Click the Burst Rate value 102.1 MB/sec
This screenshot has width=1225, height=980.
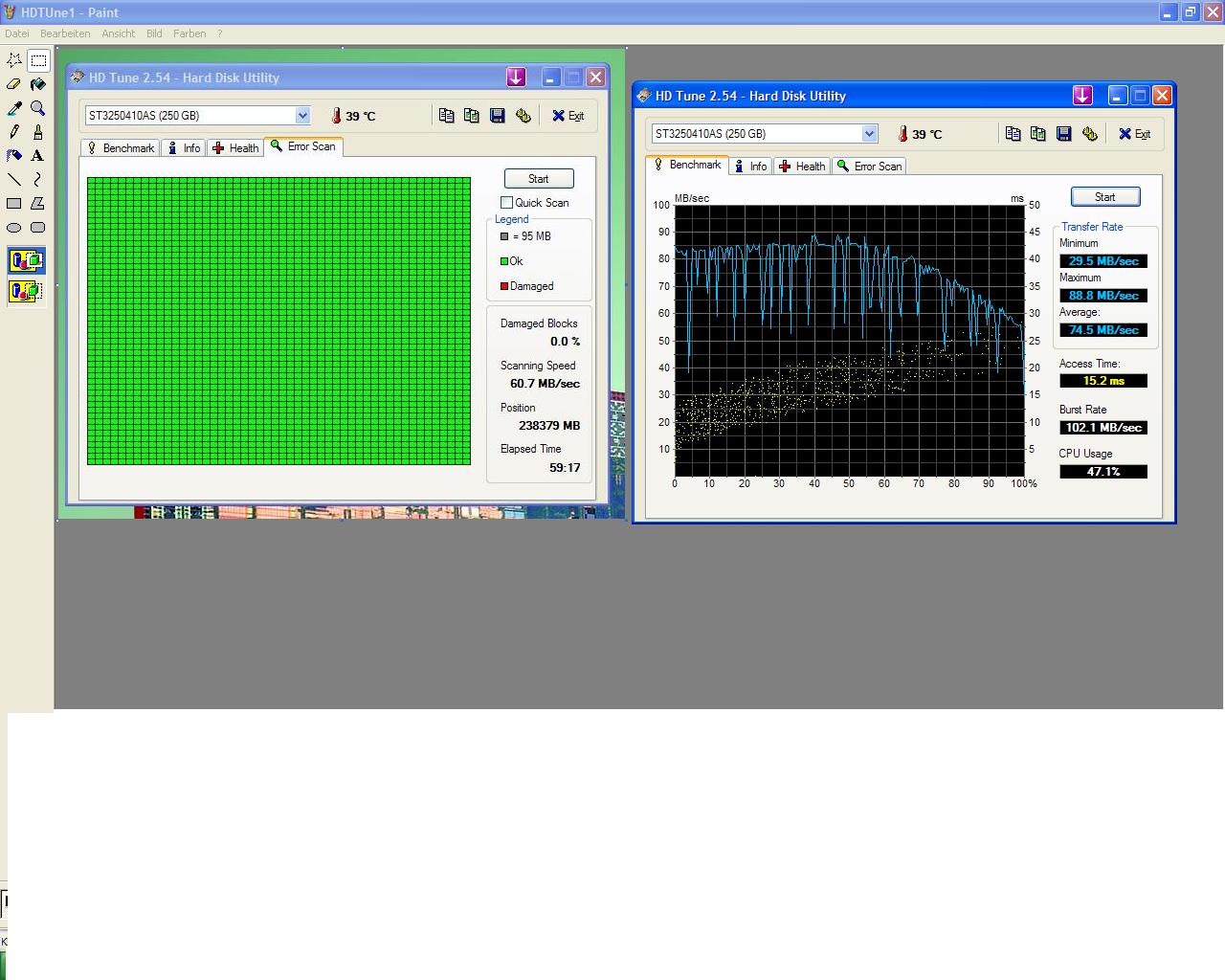point(1103,428)
